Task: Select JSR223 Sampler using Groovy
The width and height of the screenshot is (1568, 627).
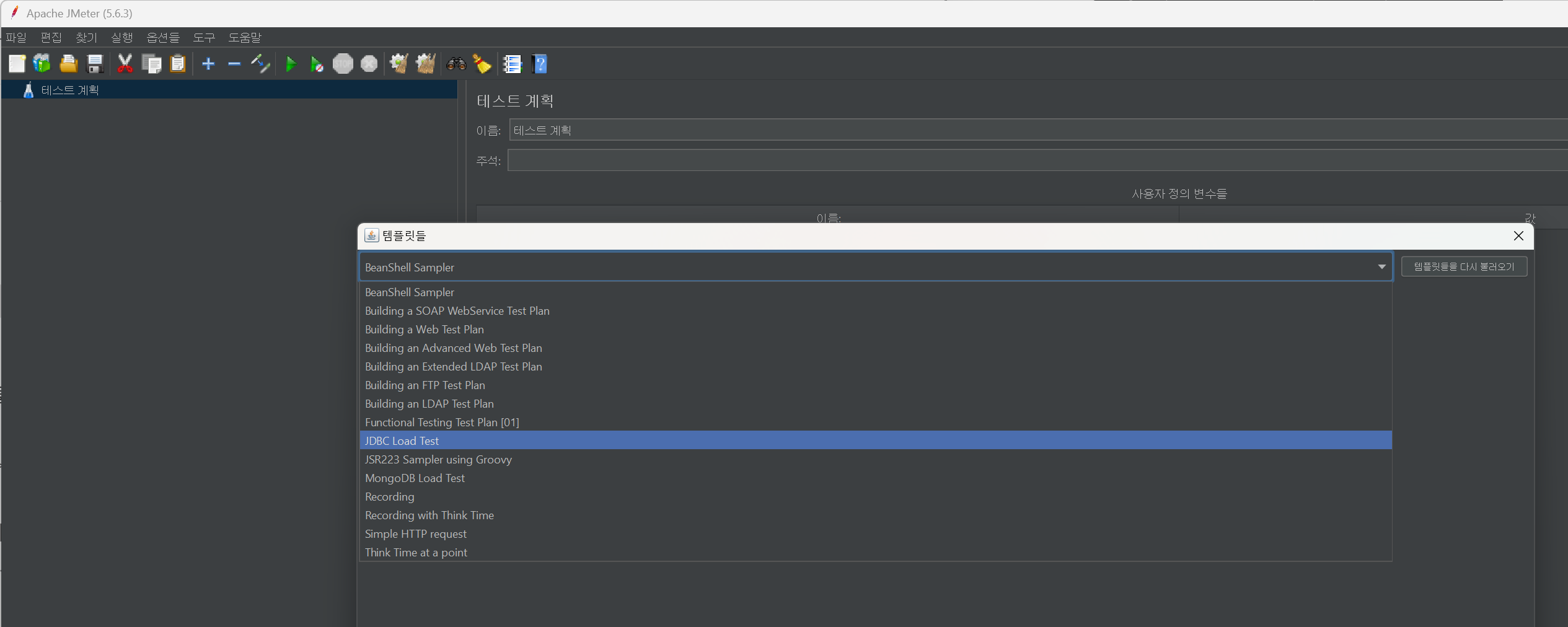Action: point(876,459)
